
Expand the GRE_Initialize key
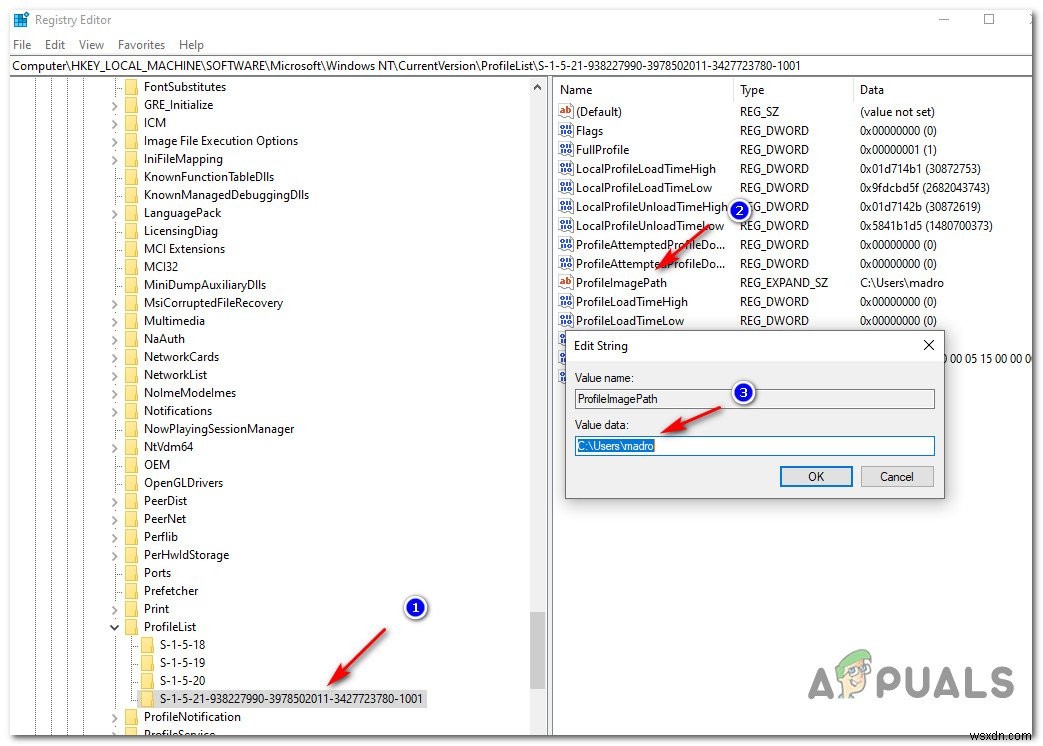tap(114, 105)
